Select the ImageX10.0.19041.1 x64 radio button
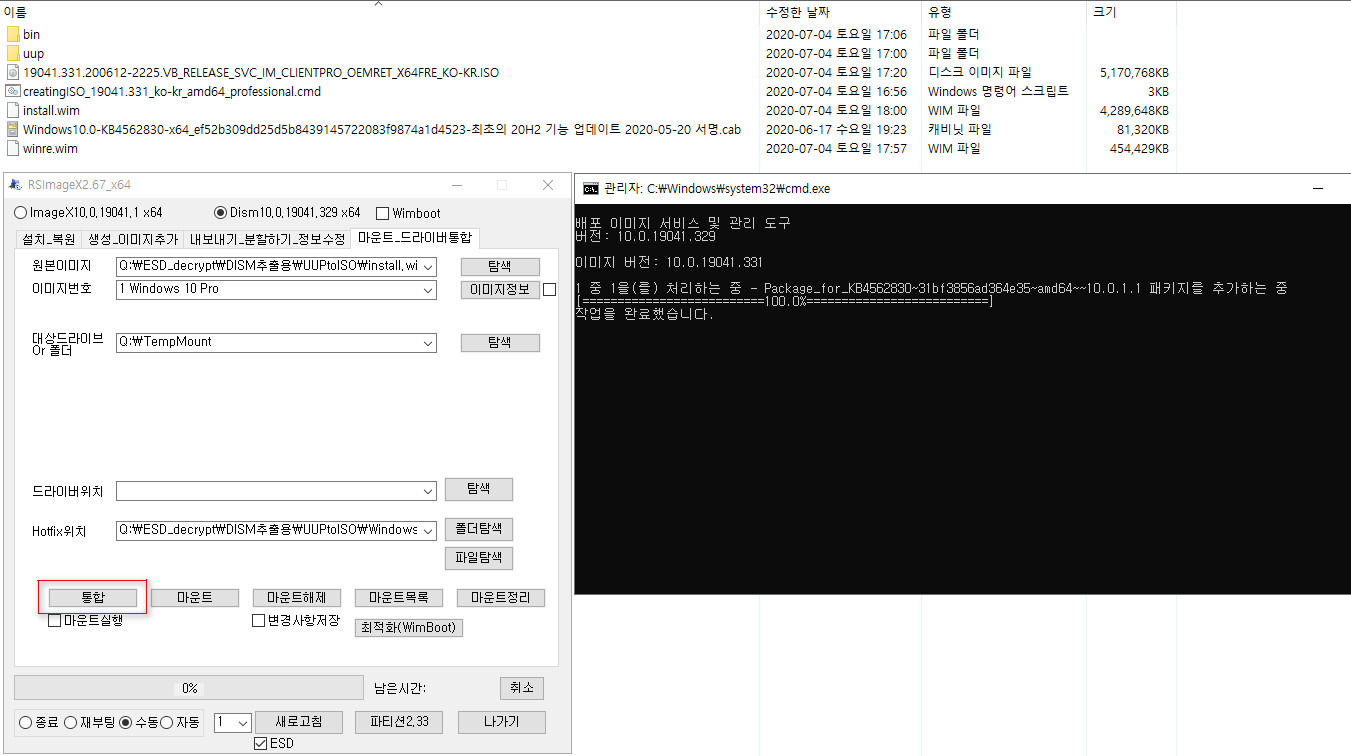The width and height of the screenshot is (1351, 756). pyautogui.click(x=21, y=213)
